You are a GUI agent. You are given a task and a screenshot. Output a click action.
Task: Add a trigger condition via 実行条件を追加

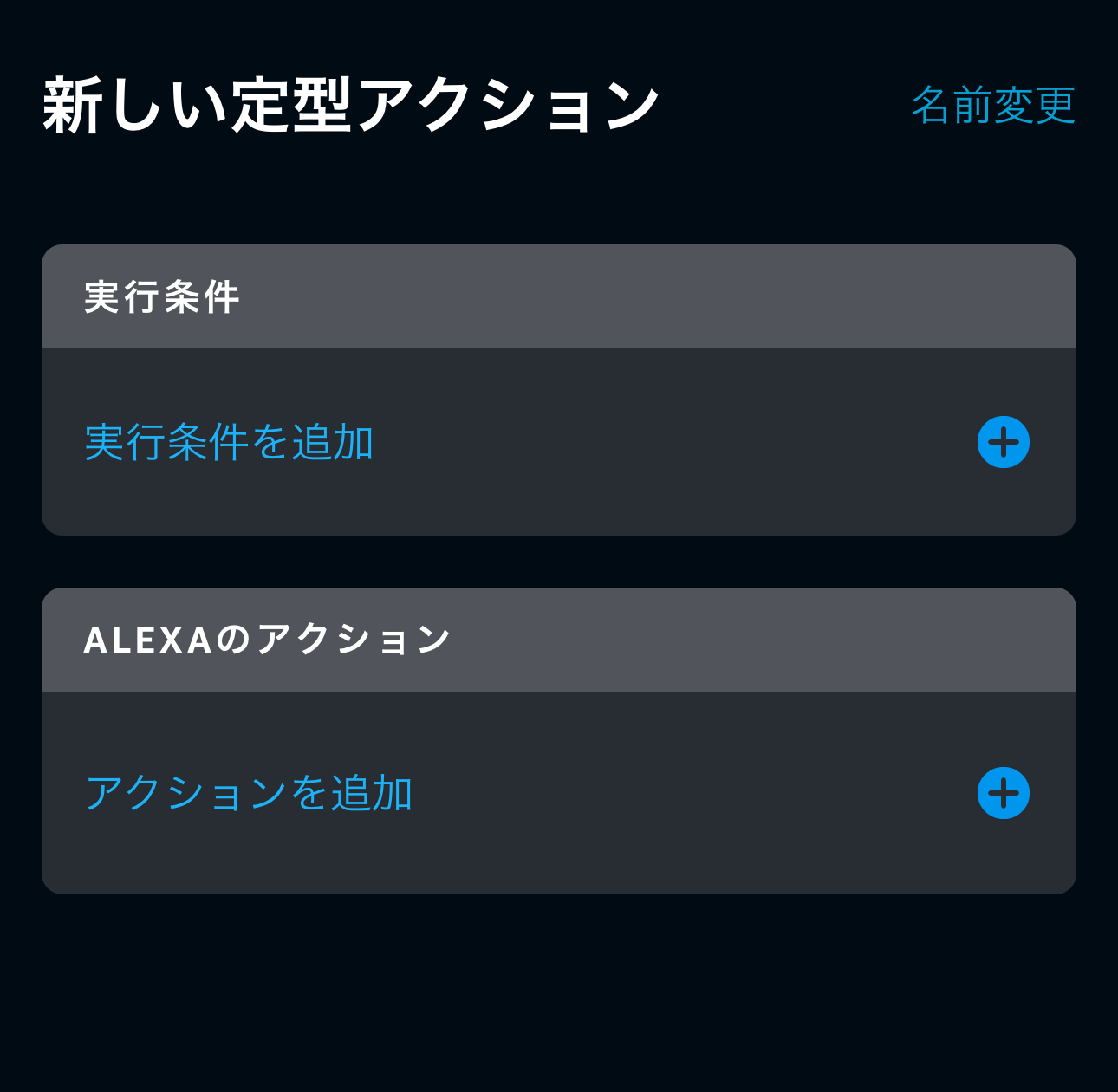(x=229, y=442)
